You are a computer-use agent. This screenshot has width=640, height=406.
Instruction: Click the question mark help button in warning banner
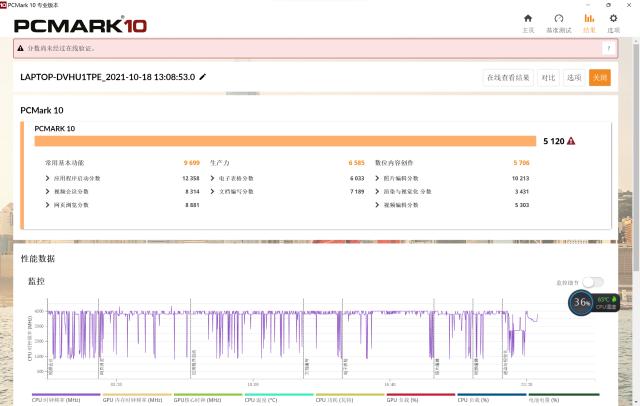click(609, 48)
